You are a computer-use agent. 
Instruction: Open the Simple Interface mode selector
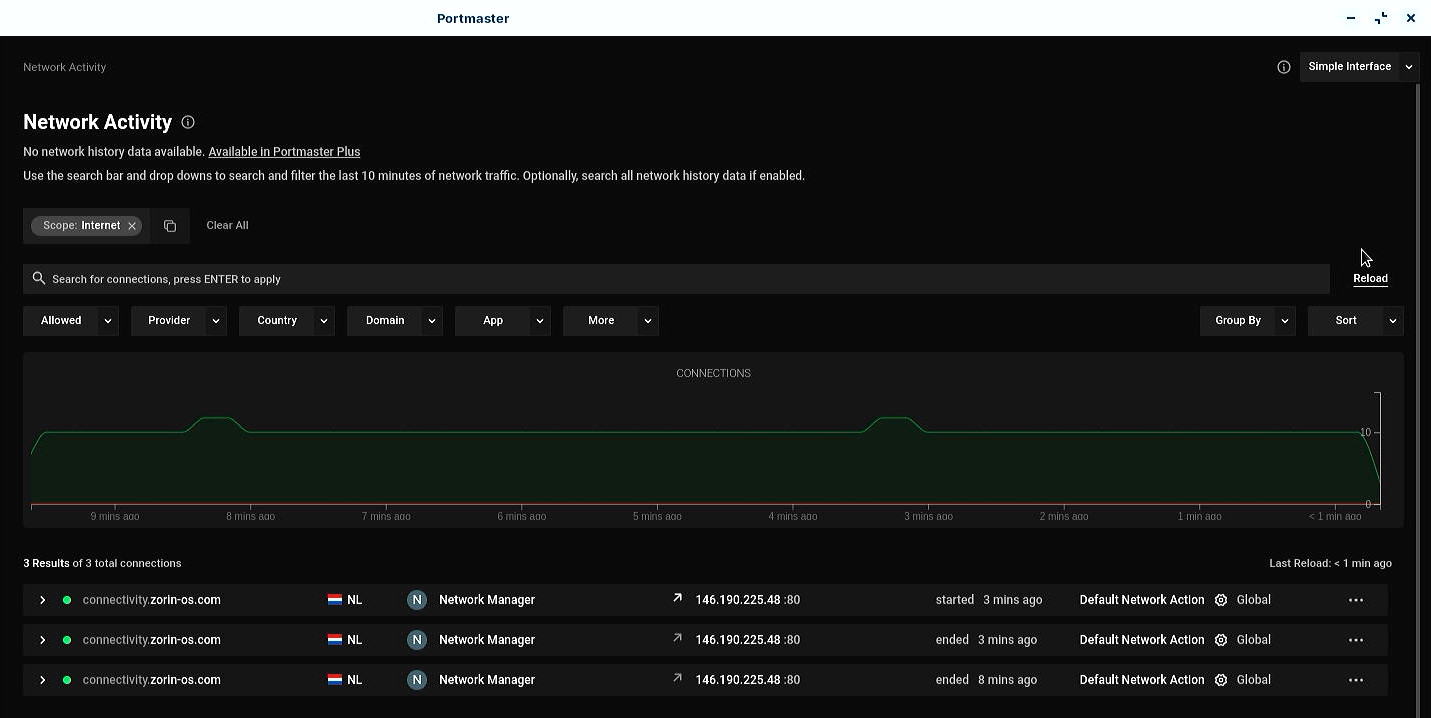(x=1359, y=67)
